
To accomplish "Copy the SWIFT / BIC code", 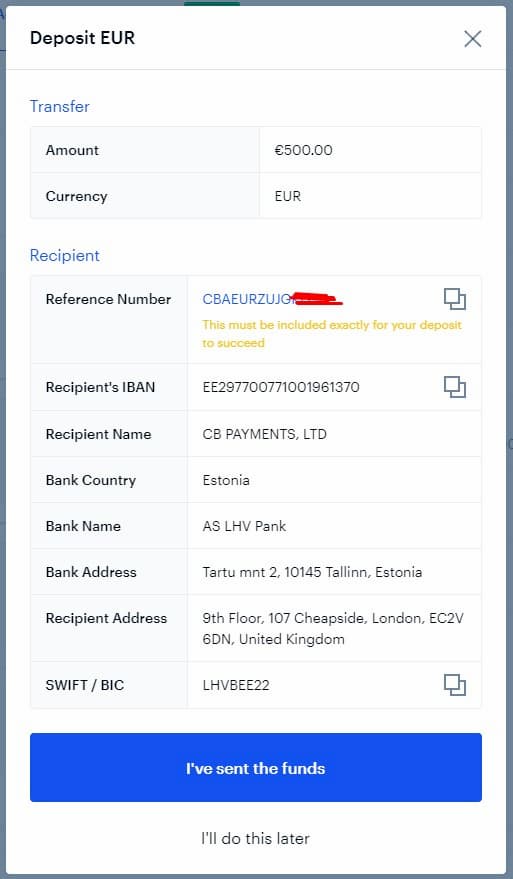I will click(455, 684).
